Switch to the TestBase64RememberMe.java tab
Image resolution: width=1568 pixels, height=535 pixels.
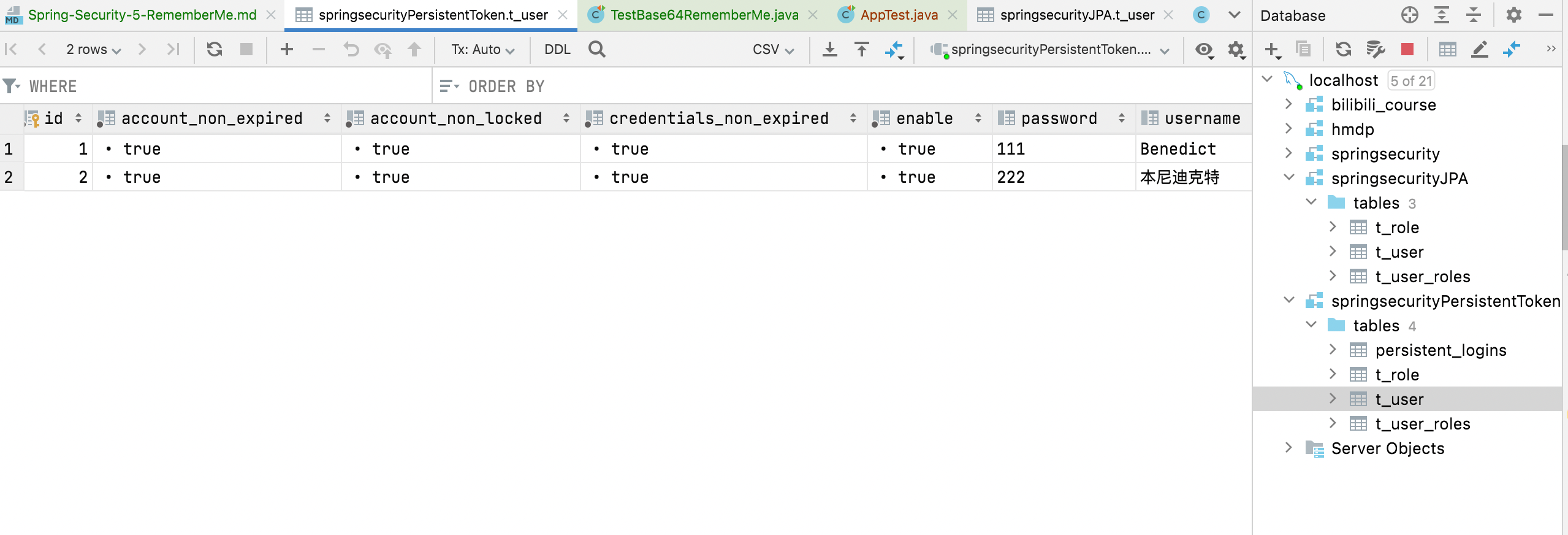(x=704, y=15)
